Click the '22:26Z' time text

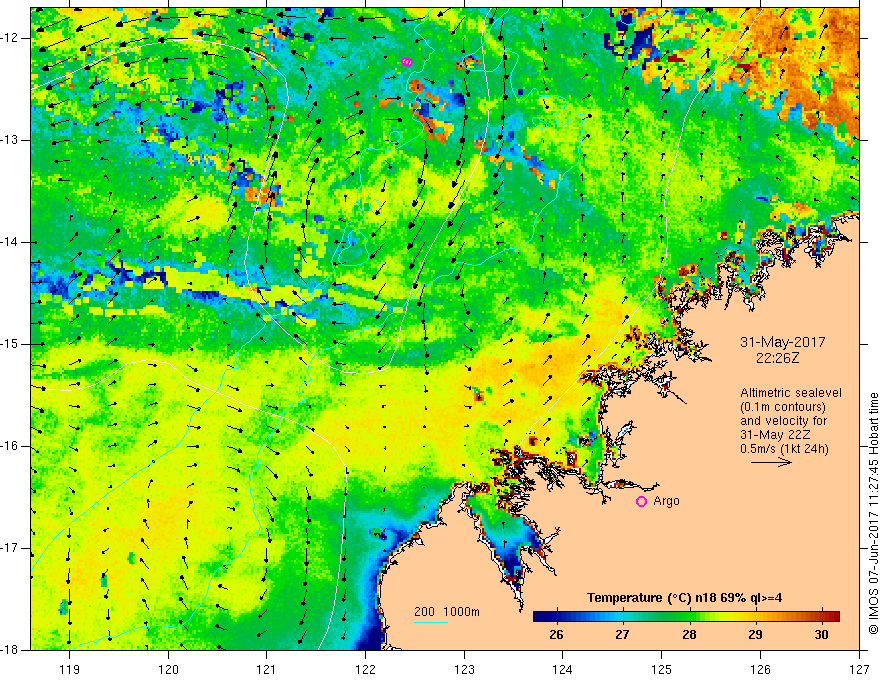(778, 357)
